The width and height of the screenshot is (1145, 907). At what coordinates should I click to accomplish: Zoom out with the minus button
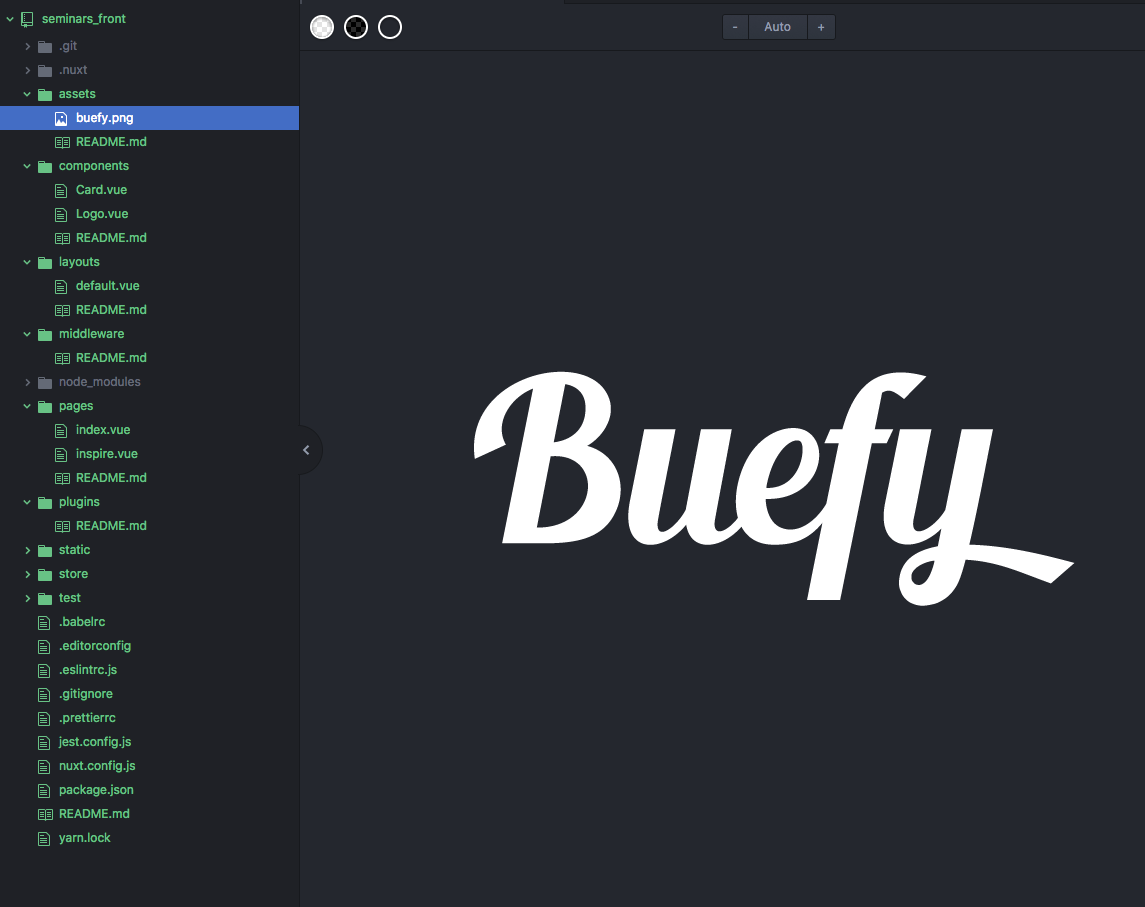[x=735, y=27]
